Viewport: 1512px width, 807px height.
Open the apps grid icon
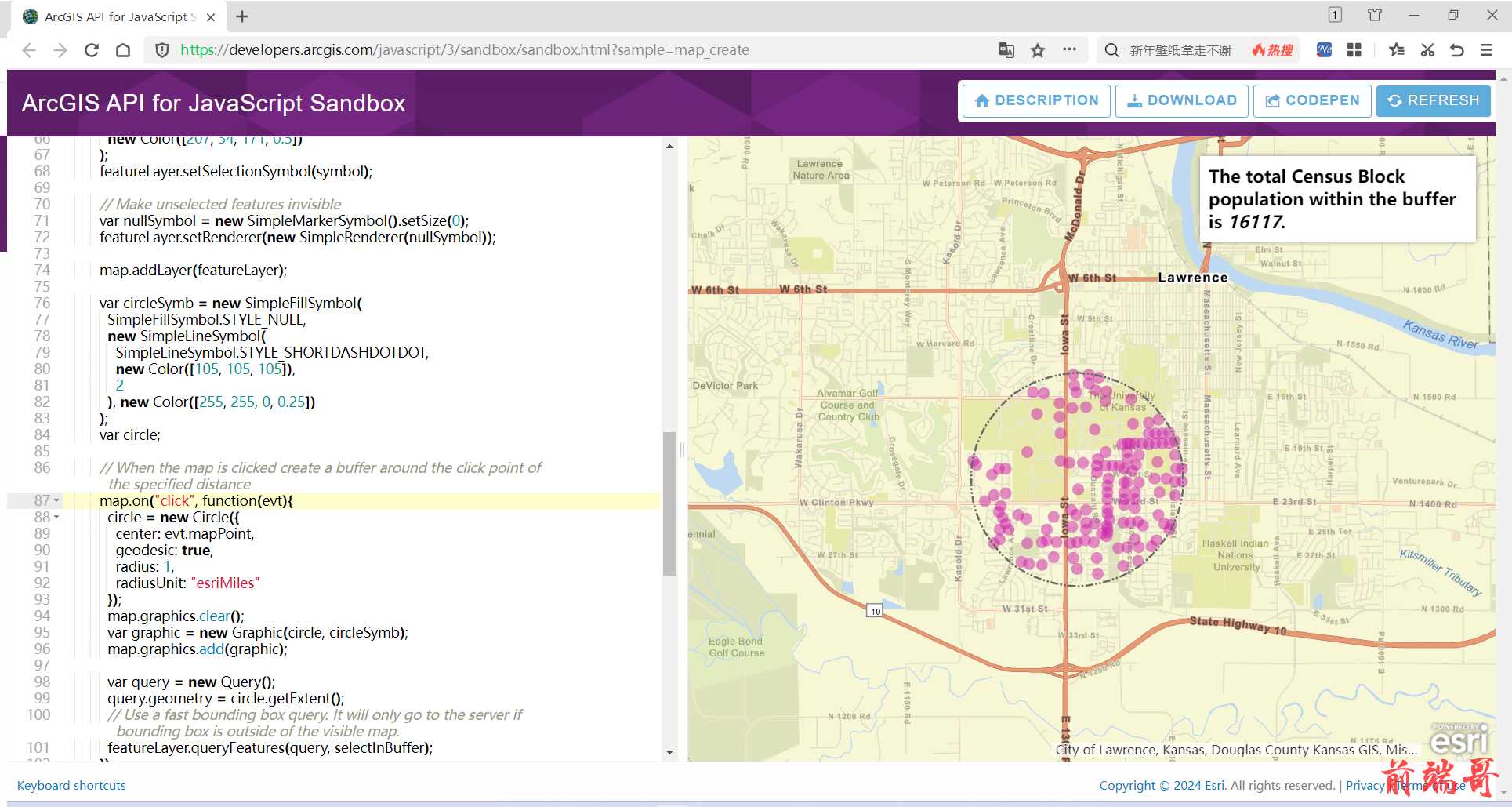click(1354, 50)
